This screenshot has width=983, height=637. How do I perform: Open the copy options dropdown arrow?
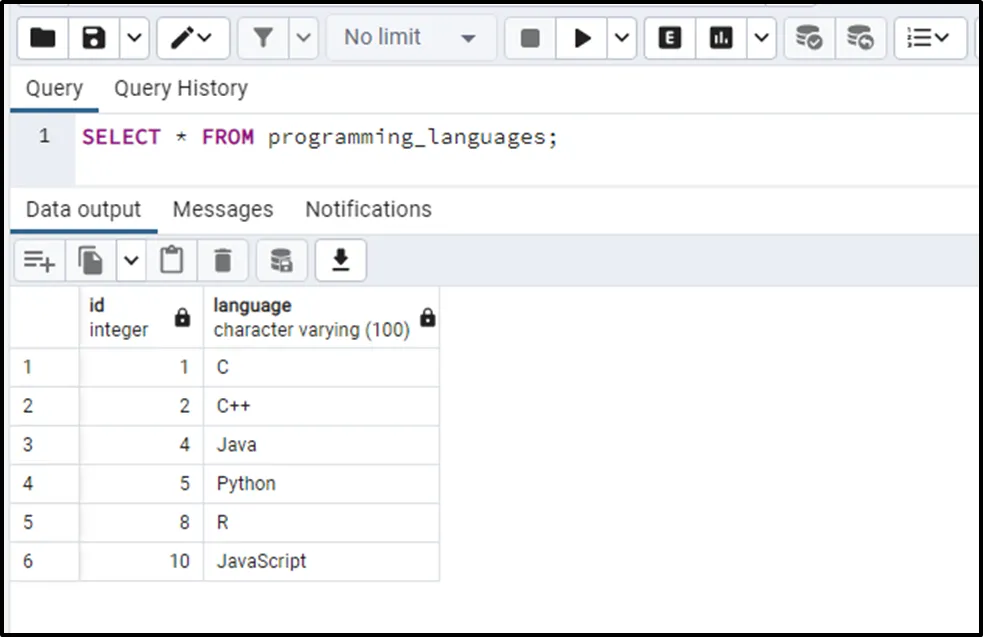coord(131,261)
